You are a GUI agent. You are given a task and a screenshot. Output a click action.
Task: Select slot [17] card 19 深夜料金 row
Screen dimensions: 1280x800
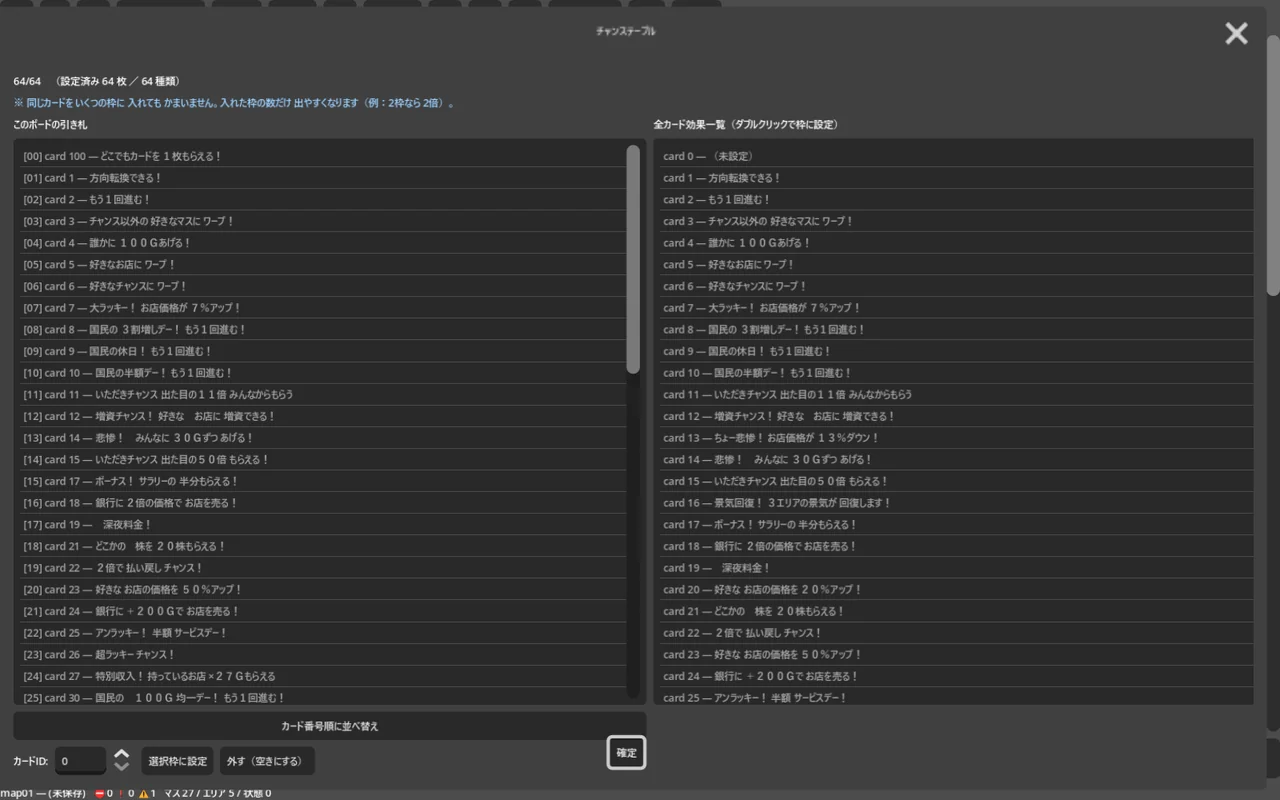coord(323,525)
